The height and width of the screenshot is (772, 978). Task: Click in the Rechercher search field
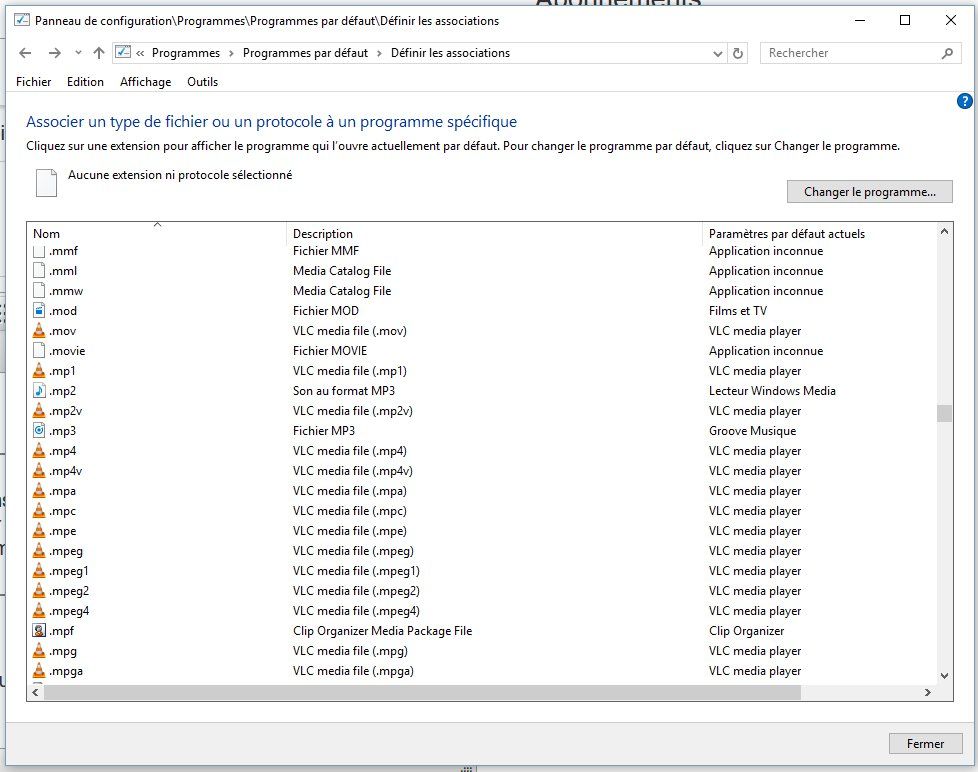pos(850,53)
